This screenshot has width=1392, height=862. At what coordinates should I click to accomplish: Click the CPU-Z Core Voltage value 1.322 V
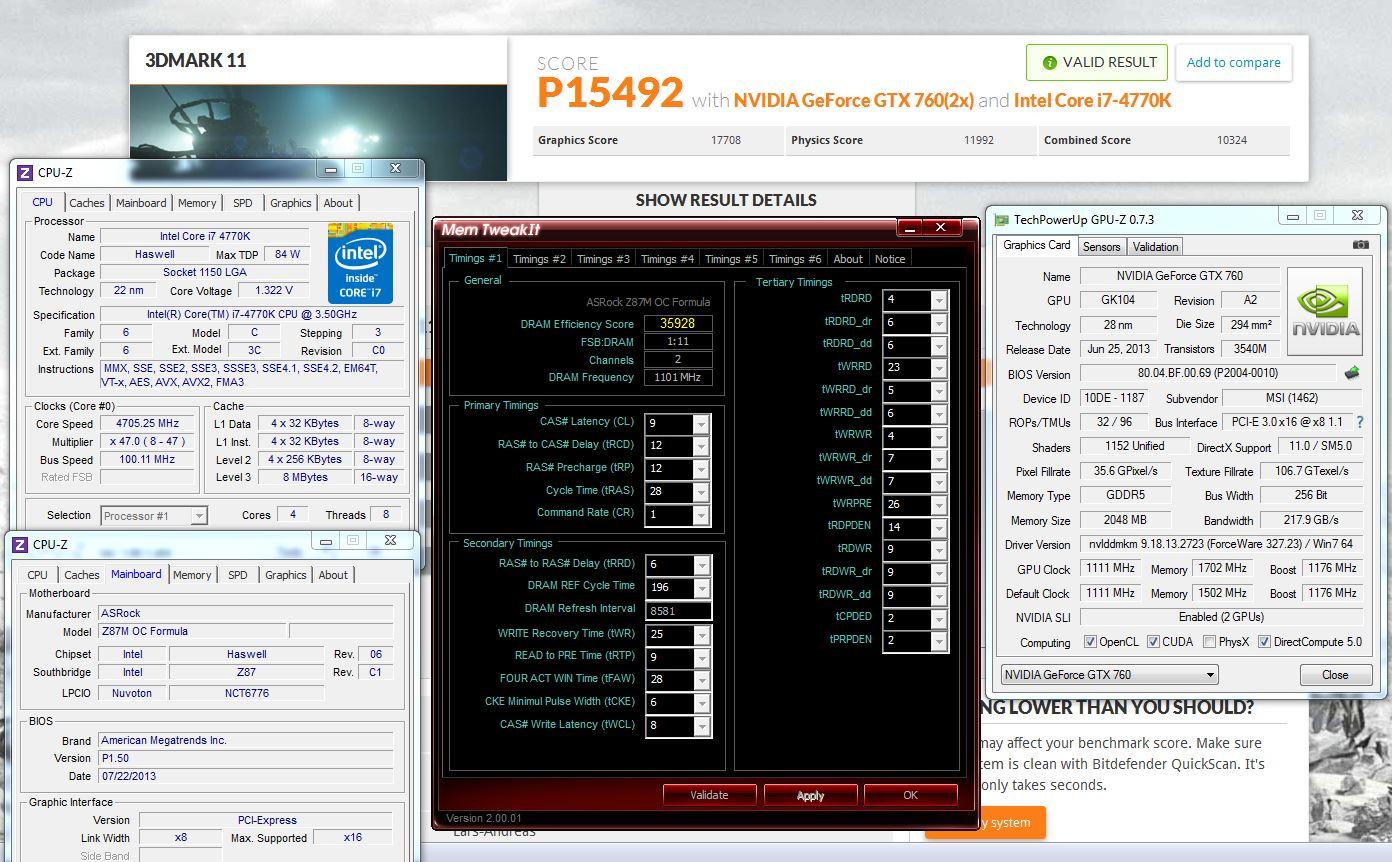273,291
